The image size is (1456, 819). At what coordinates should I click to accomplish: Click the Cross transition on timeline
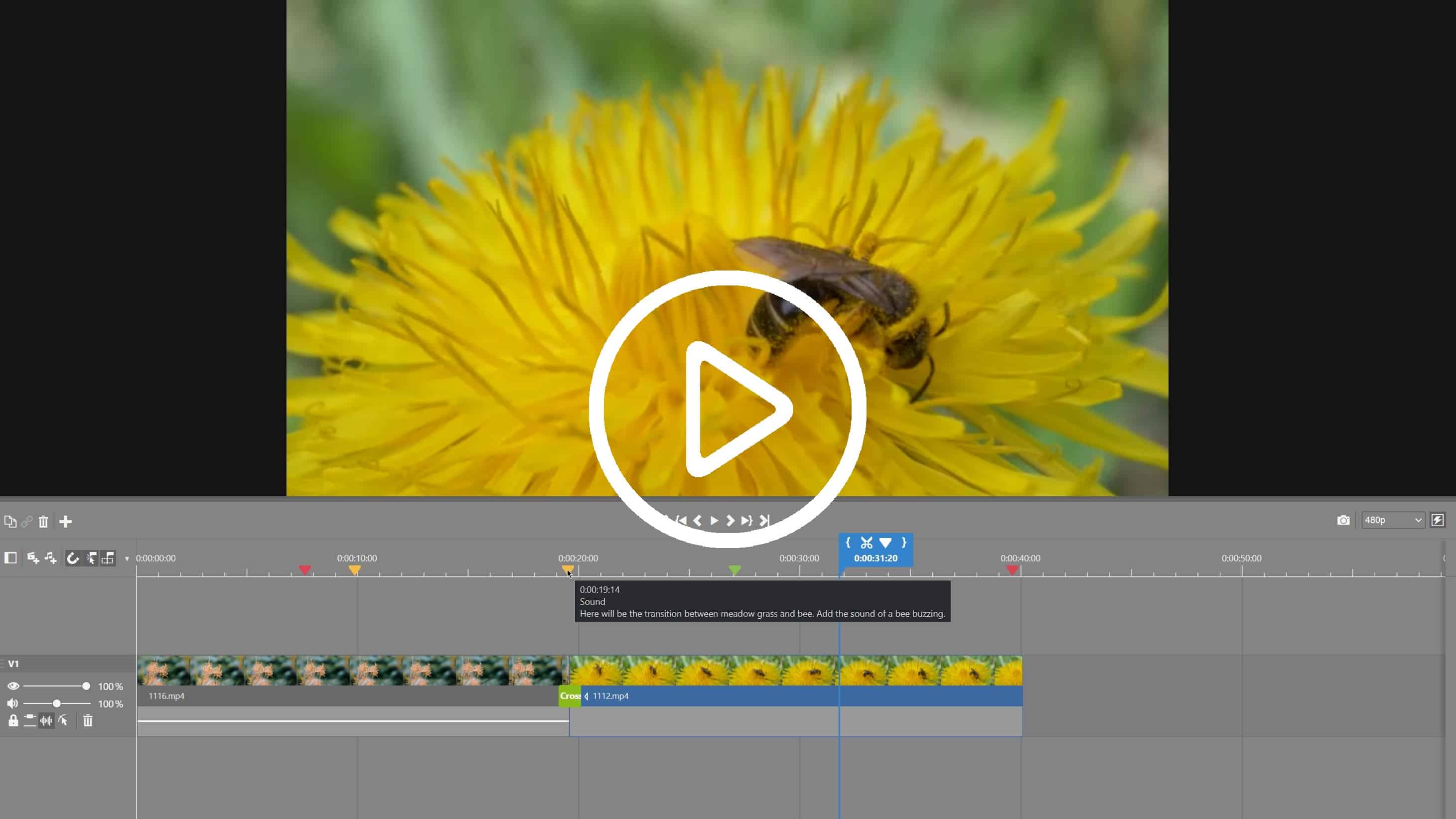[x=569, y=696]
